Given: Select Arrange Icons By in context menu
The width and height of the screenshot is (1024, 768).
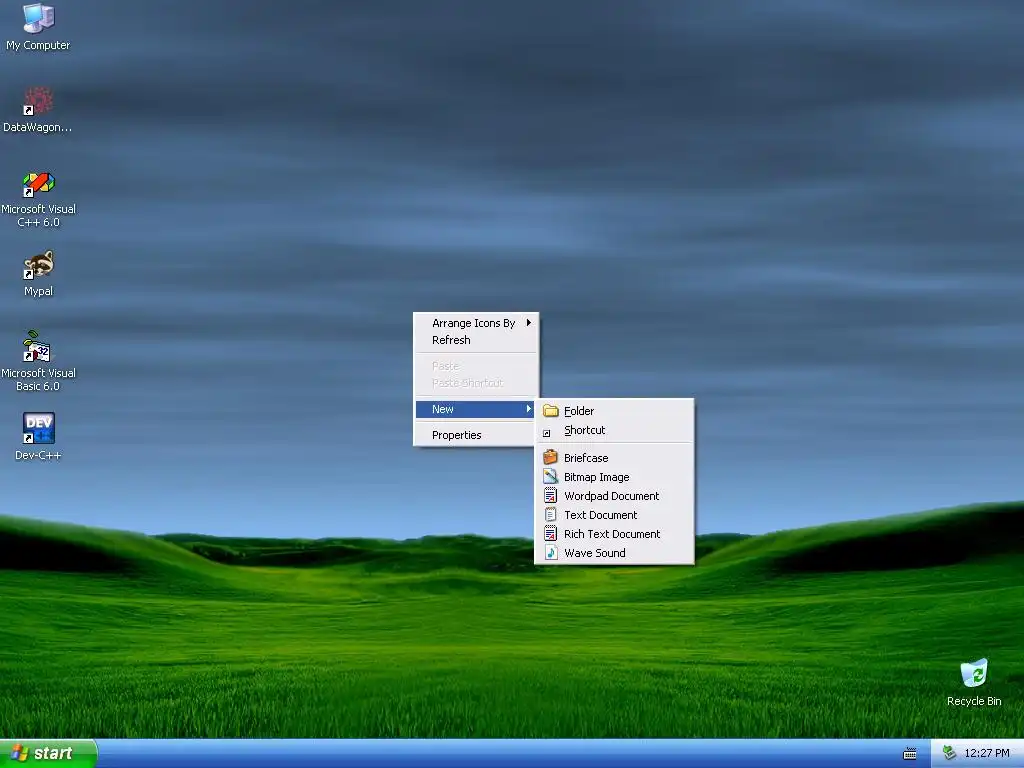Looking at the screenshot, I should [x=476, y=323].
